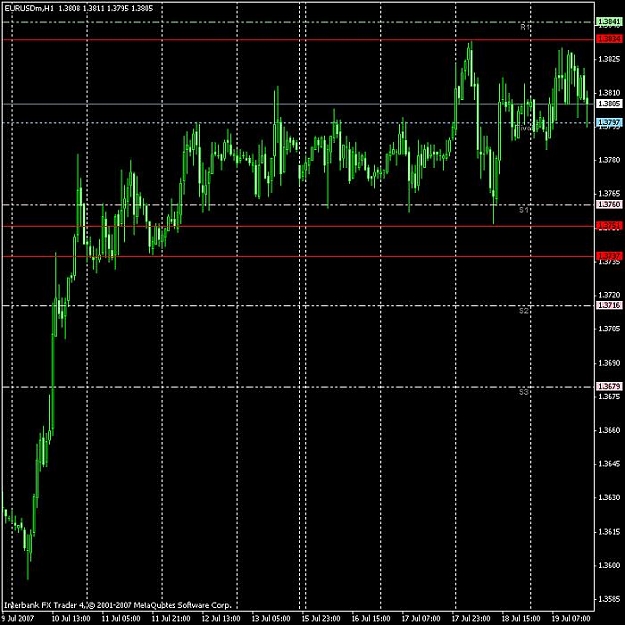Click the red 1.3834 price tag
This screenshot has width=625, height=625.
point(609,39)
